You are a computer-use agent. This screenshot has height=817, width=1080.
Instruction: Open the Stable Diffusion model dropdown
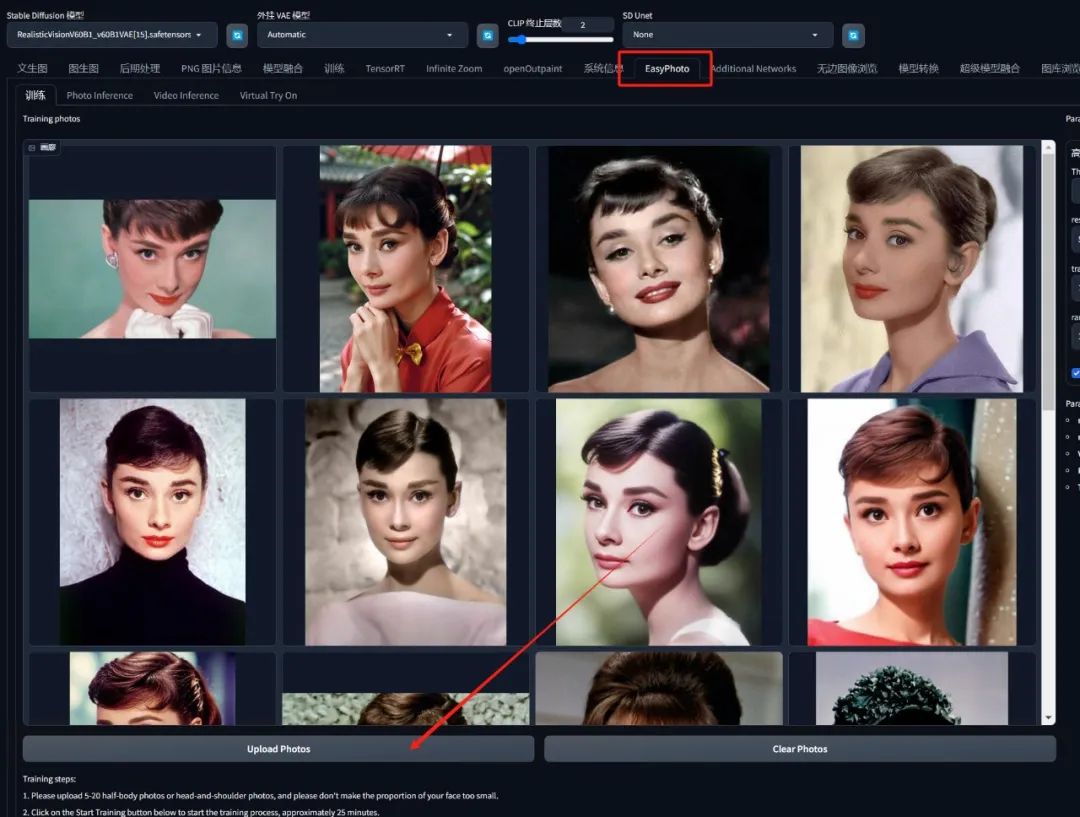[x=112, y=35]
